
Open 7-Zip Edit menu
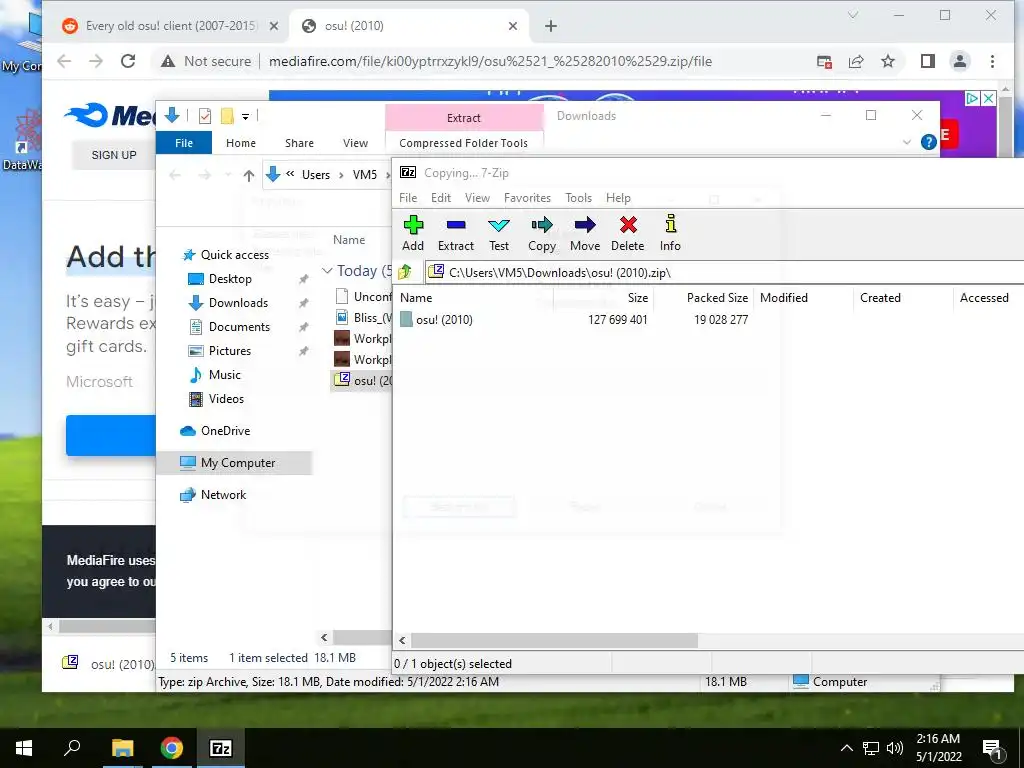(x=441, y=198)
